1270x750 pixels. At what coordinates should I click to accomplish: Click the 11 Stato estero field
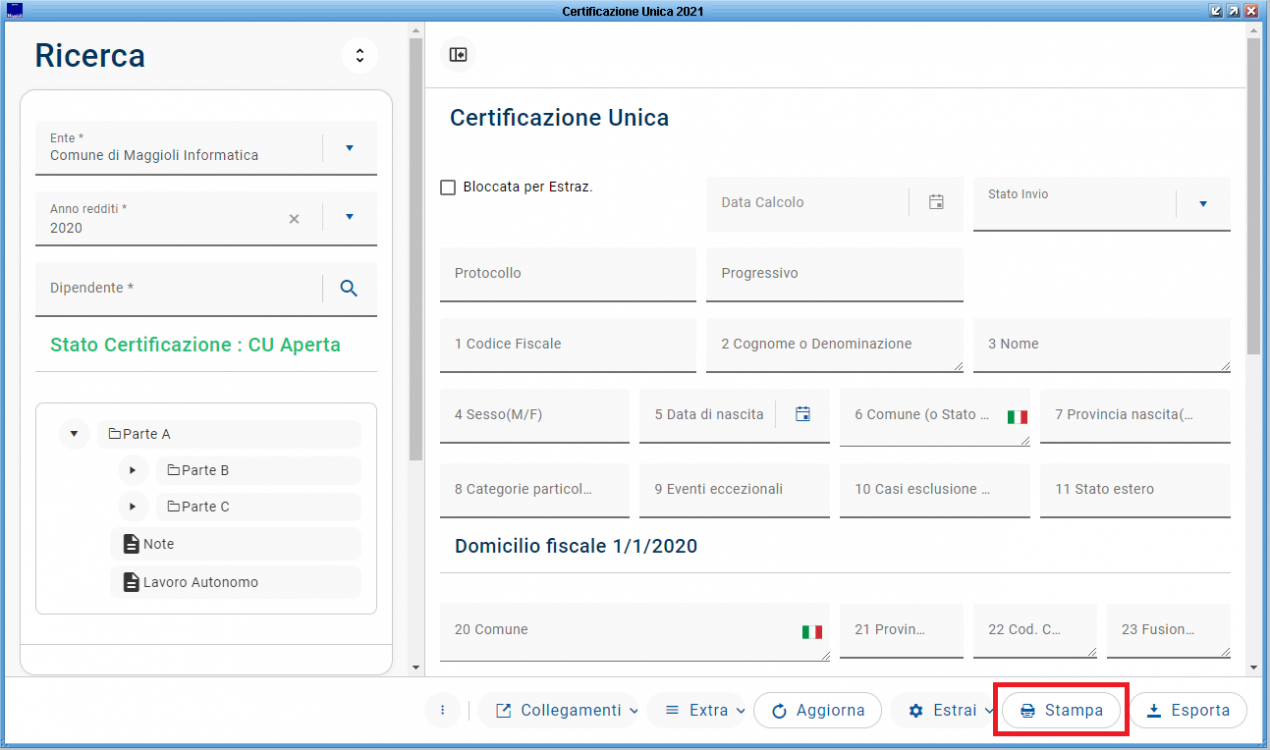[1135, 490]
